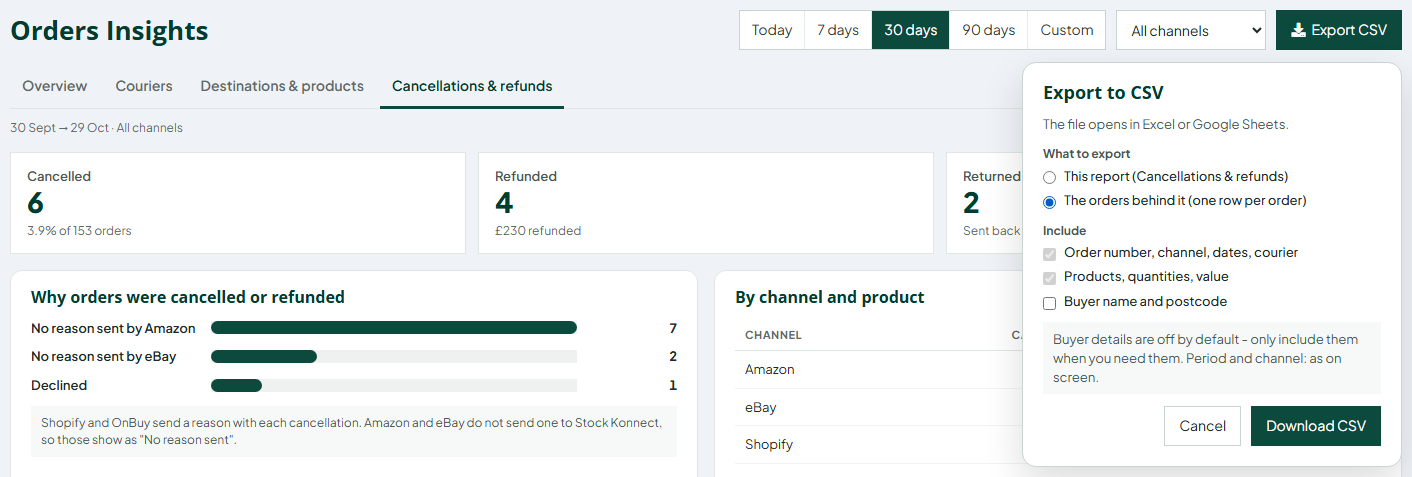Click the '£230 refunded' text

(x=538, y=231)
